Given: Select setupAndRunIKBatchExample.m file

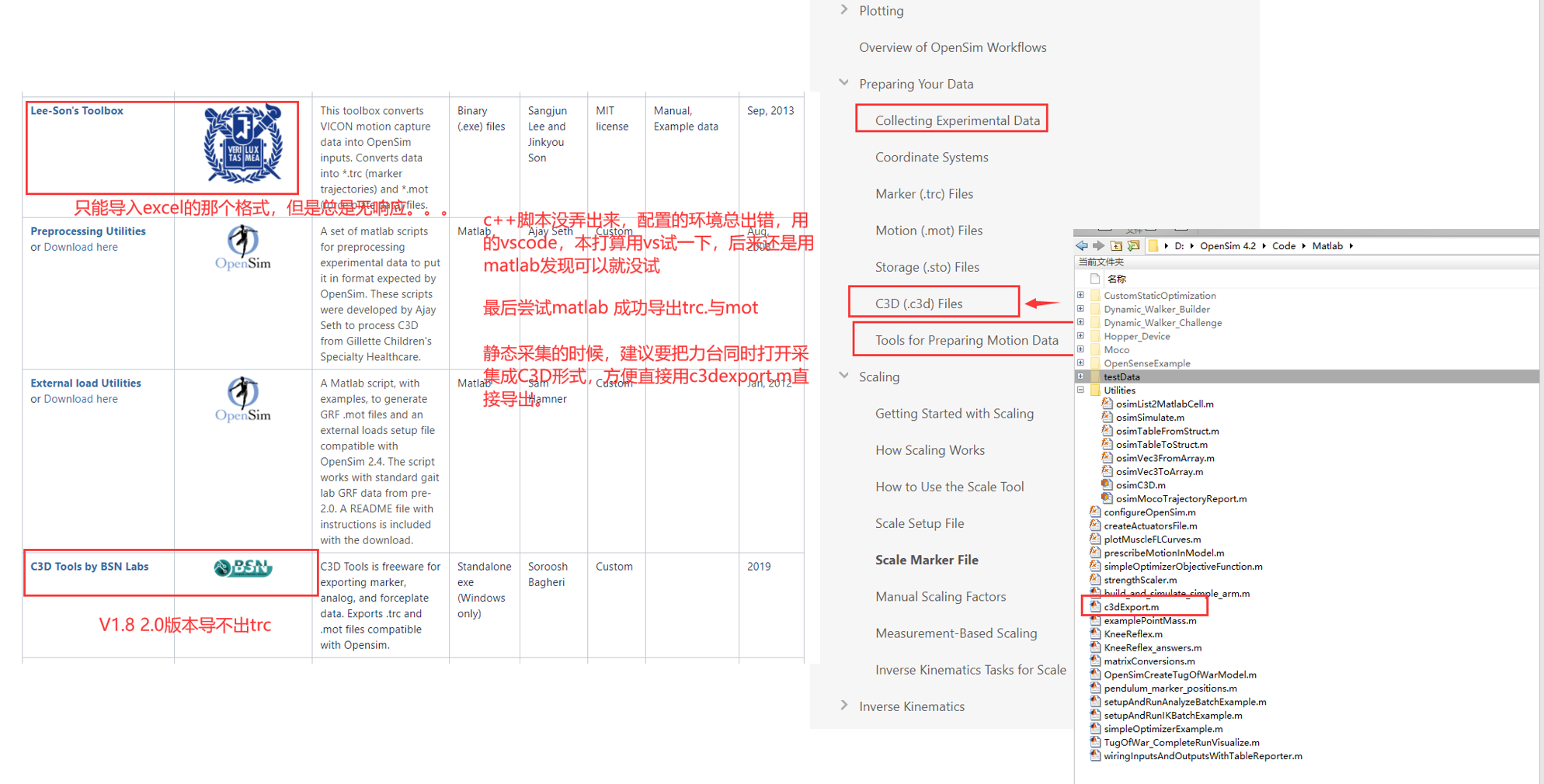Looking at the screenshot, I should click(1173, 715).
